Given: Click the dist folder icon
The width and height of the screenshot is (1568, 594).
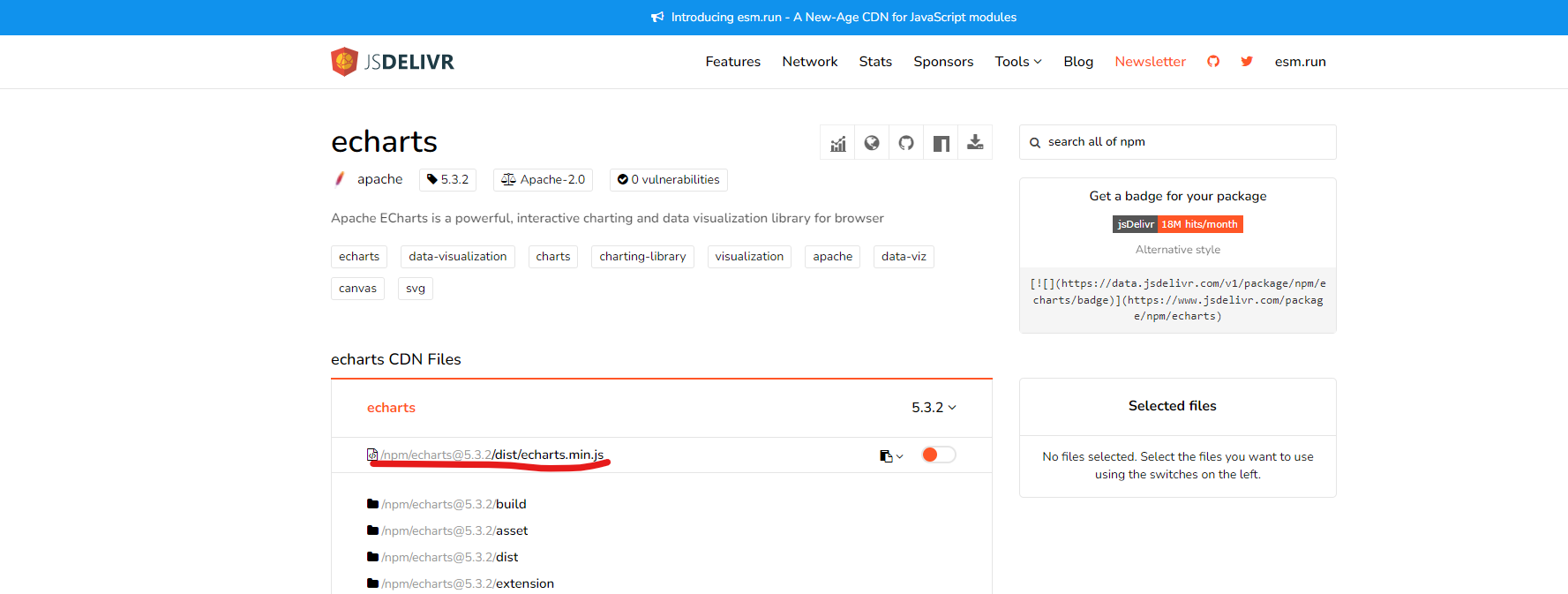Looking at the screenshot, I should (x=372, y=557).
